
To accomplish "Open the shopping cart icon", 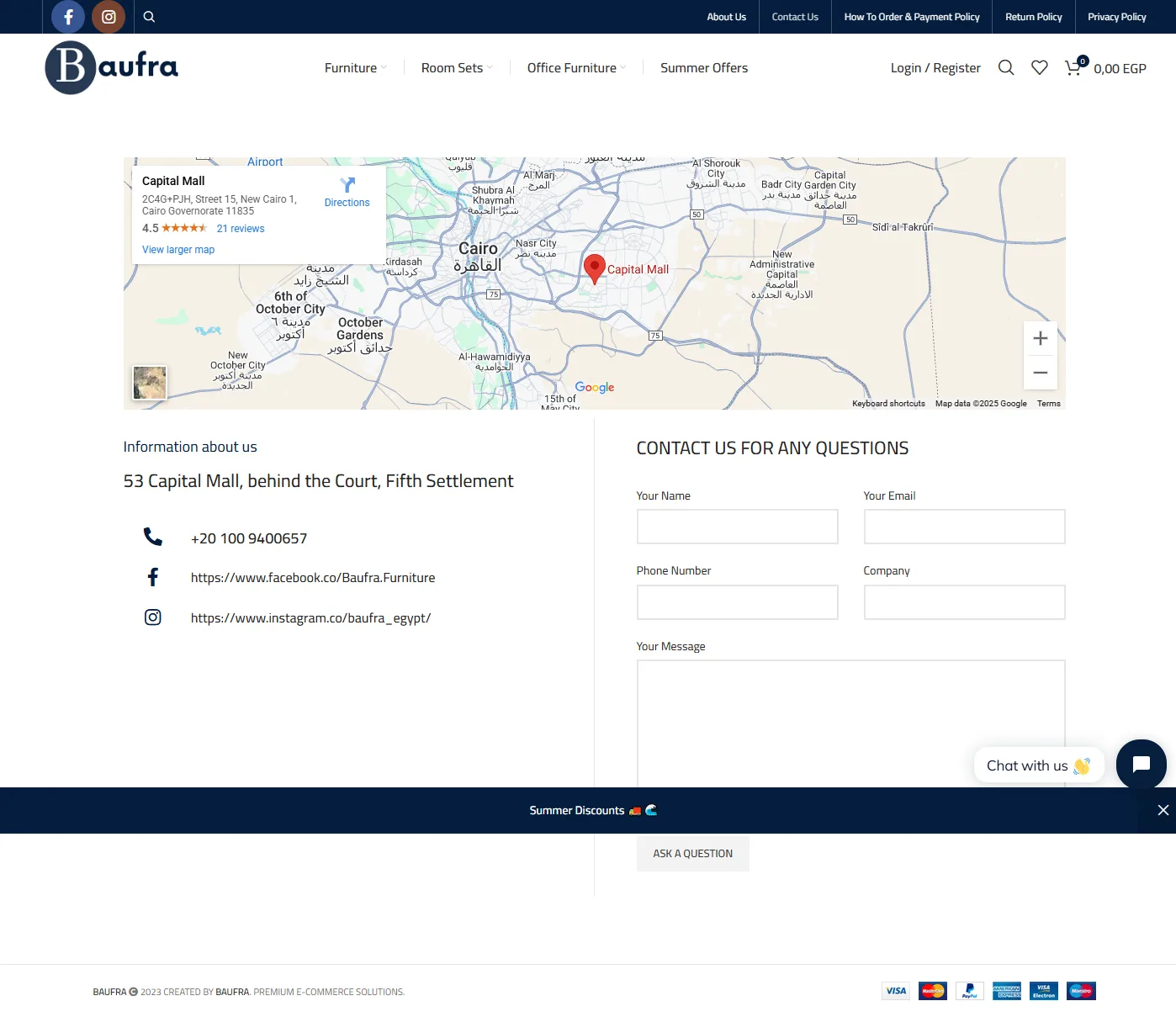I will click(1074, 67).
